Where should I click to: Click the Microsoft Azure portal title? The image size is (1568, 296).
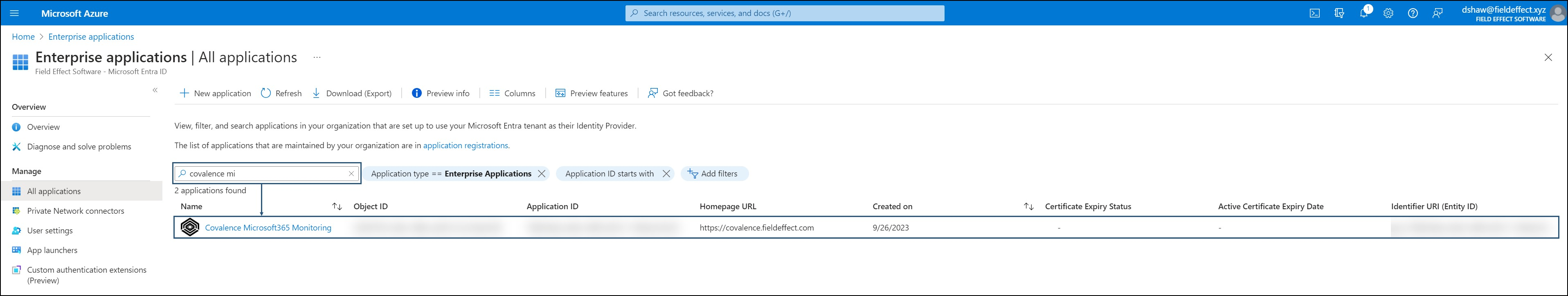click(74, 13)
